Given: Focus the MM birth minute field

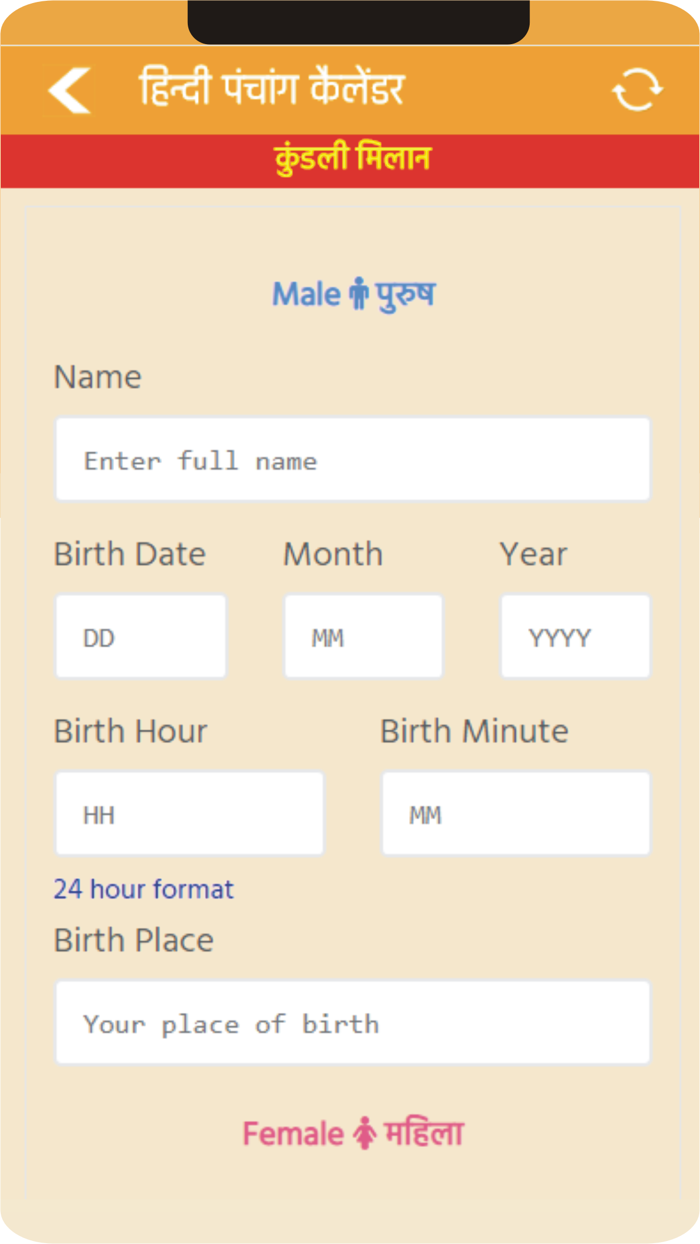Looking at the screenshot, I should coord(516,812).
